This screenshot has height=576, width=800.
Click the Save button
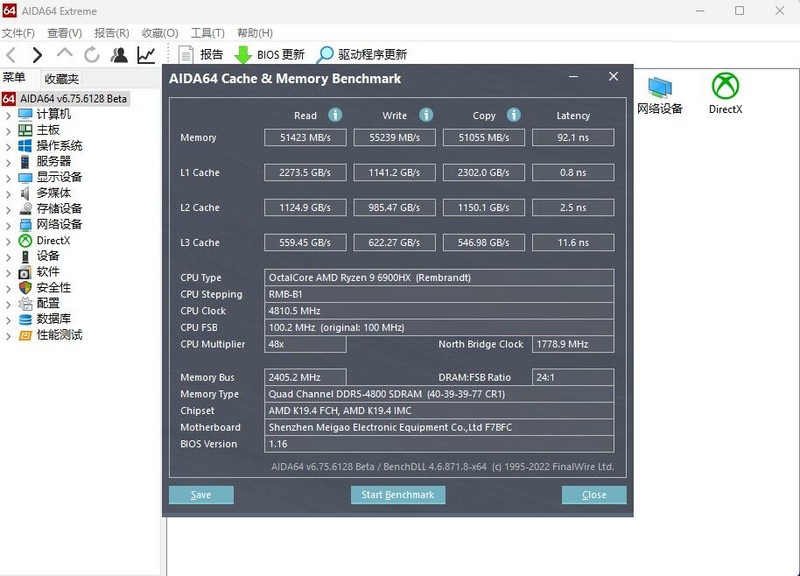[x=201, y=495]
